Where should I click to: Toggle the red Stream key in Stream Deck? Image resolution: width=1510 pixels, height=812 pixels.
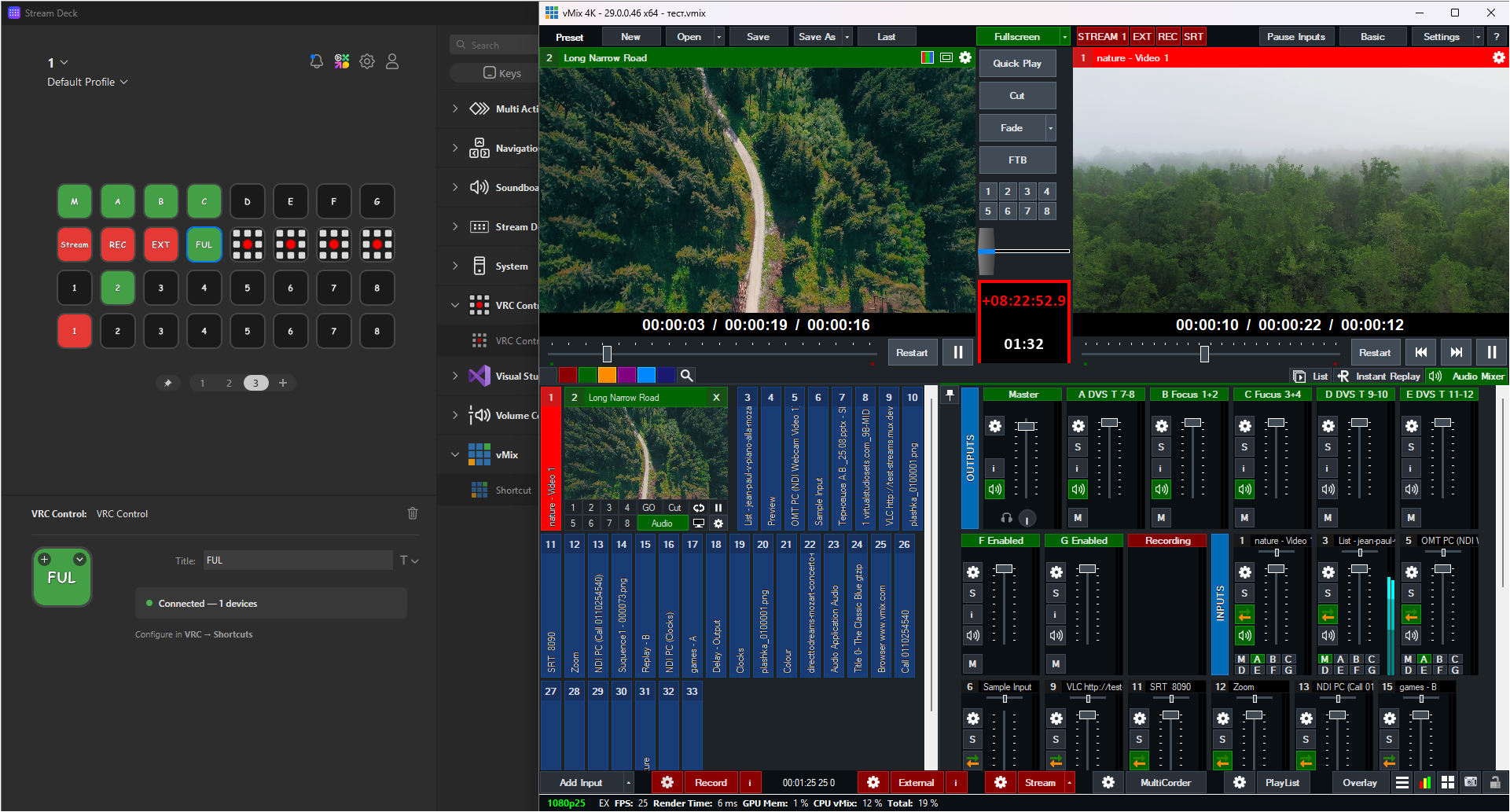(x=75, y=244)
